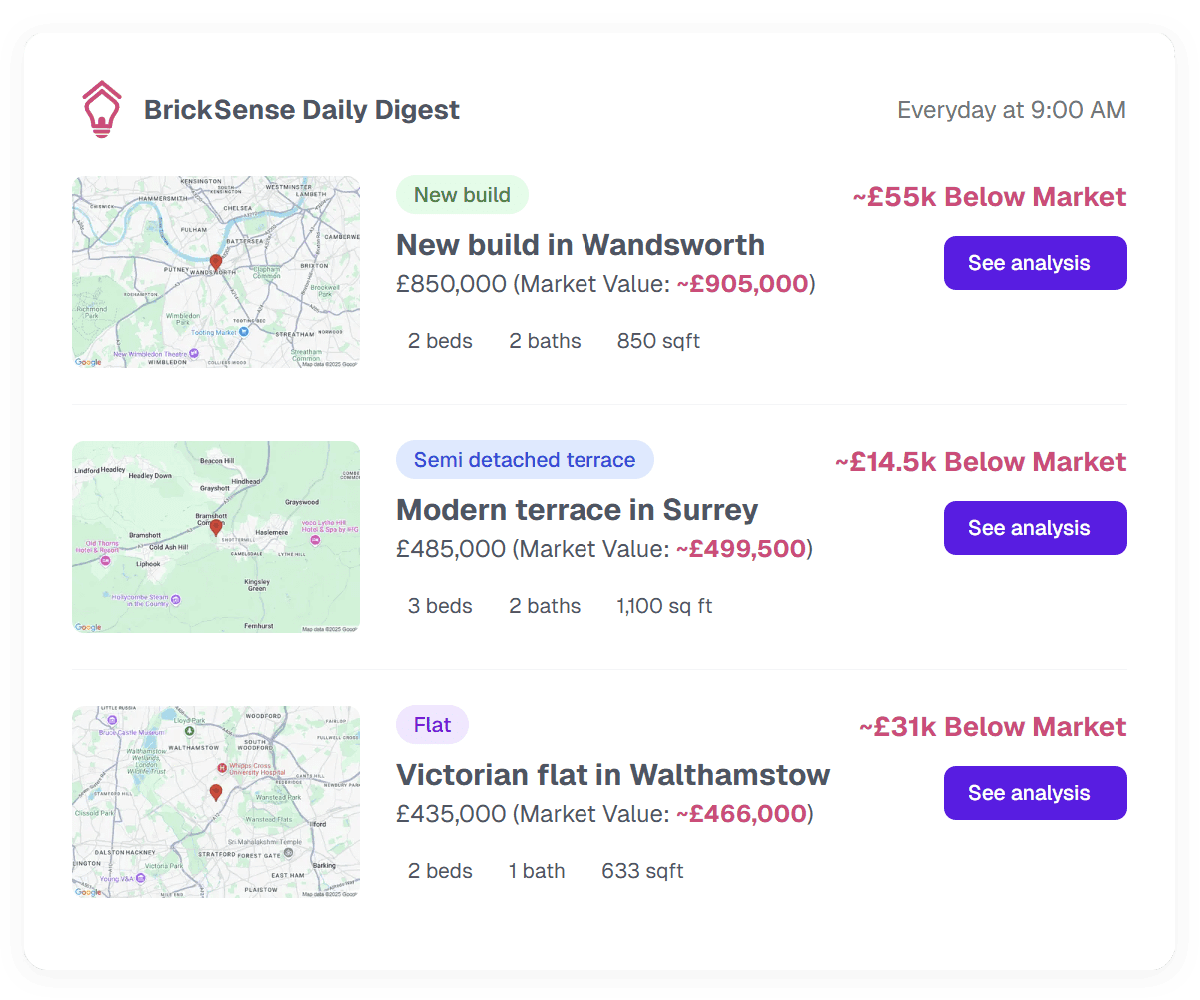Open analysis for the Wandsworth new build
This screenshot has width=1200, height=1000.
coord(1035,263)
